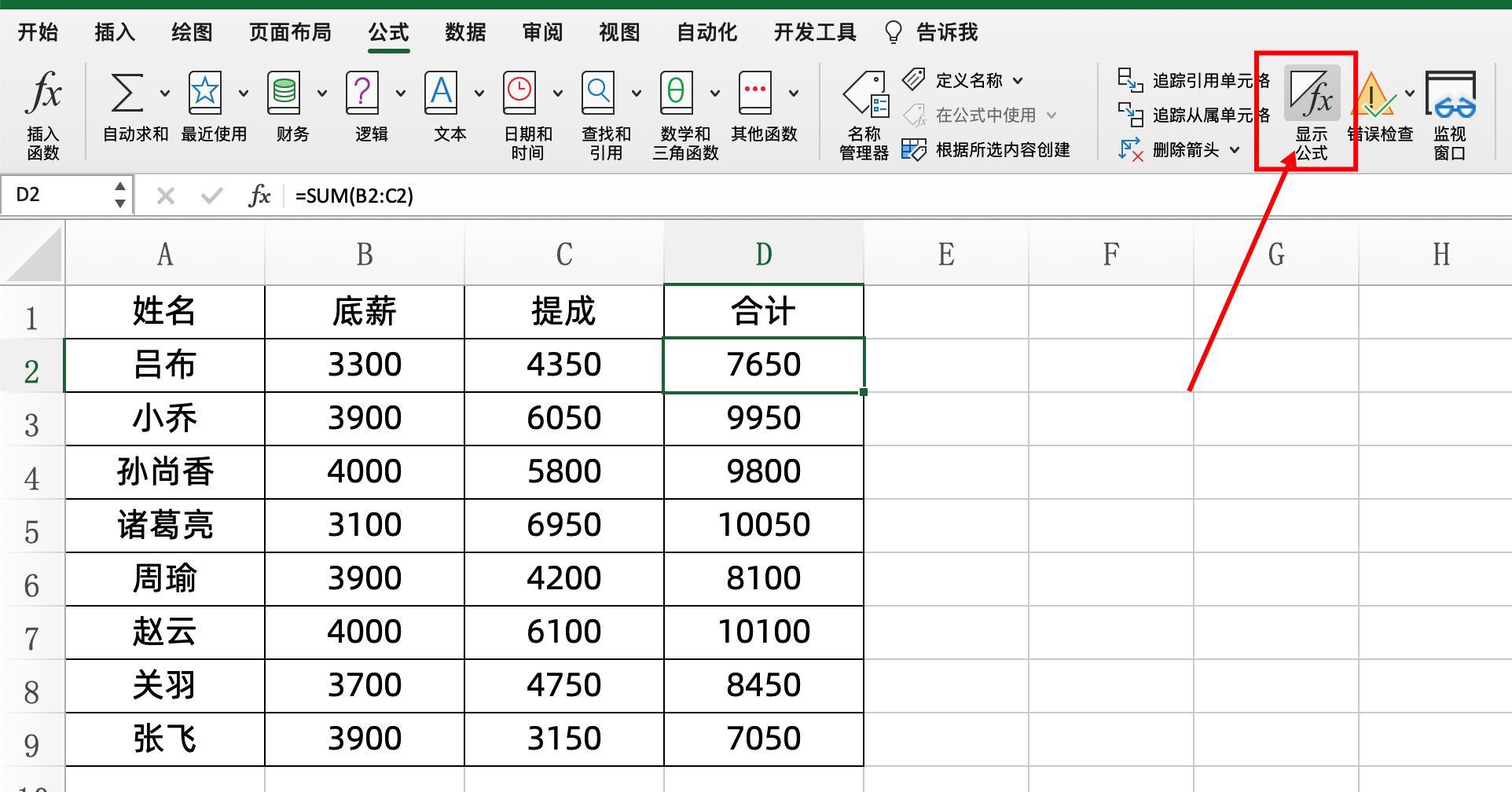Switch to the 数据 ribbon tab
This screenshot has height=792, width=1512.
tap(464, 32)
